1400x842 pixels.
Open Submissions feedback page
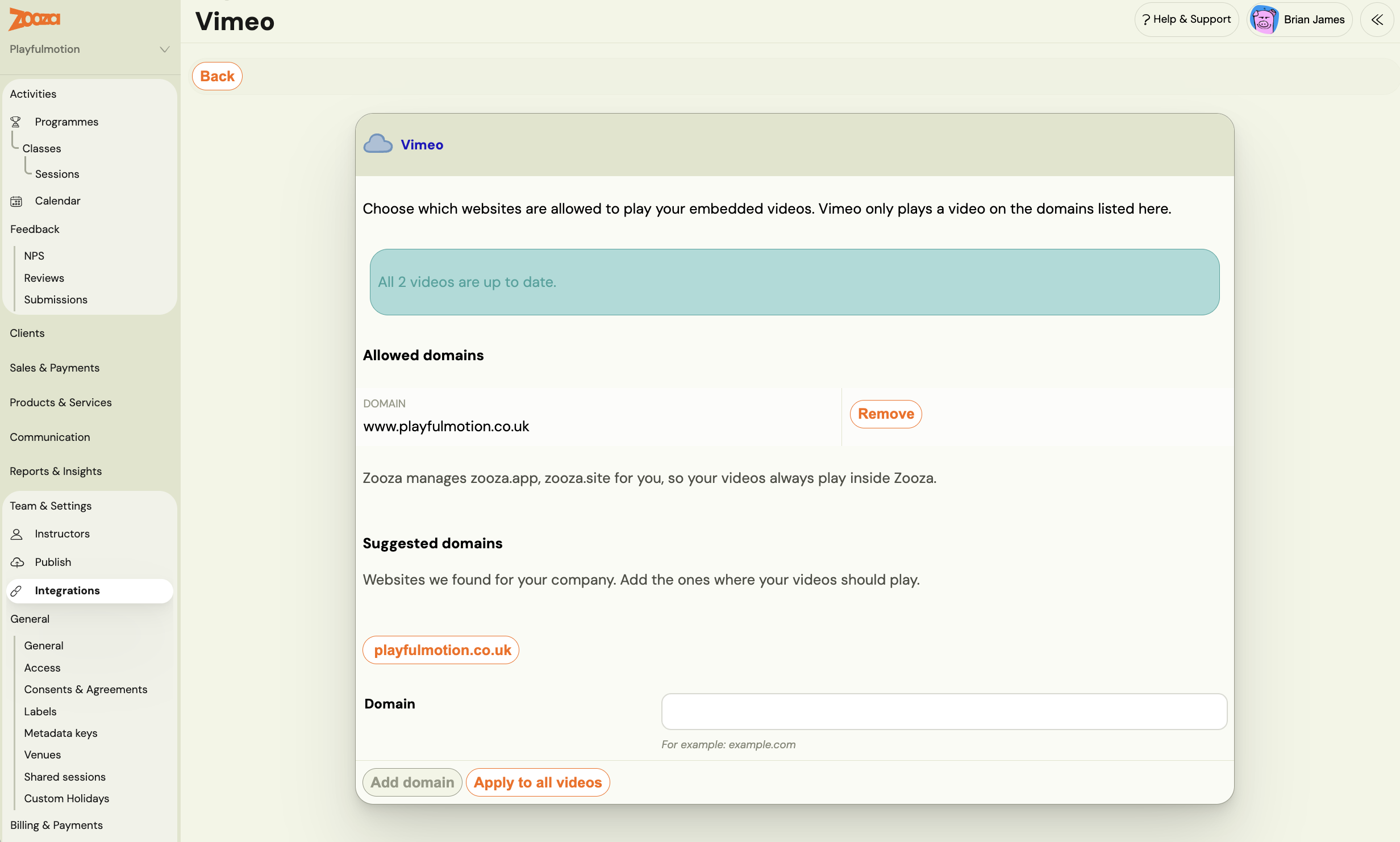coord(56,299)
